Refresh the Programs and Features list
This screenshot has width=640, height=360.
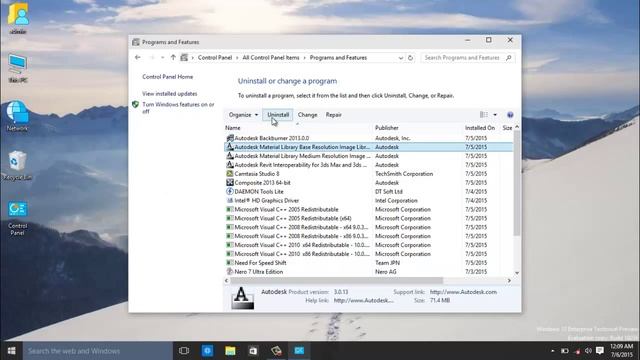(410, 58)
